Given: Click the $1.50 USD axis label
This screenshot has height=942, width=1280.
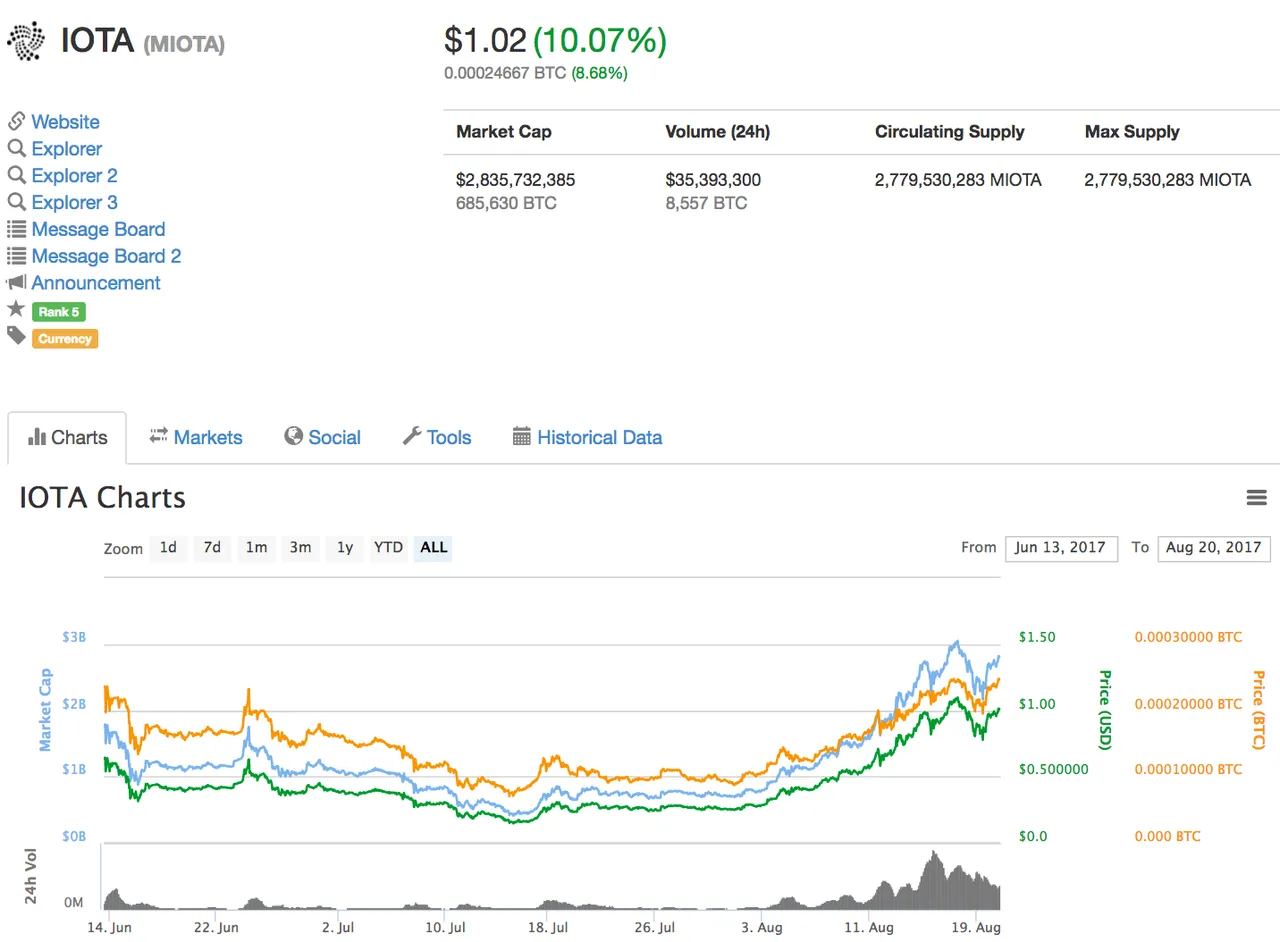Looking at the screenshot, I should pyautogui.click(x=1037, y=637).
